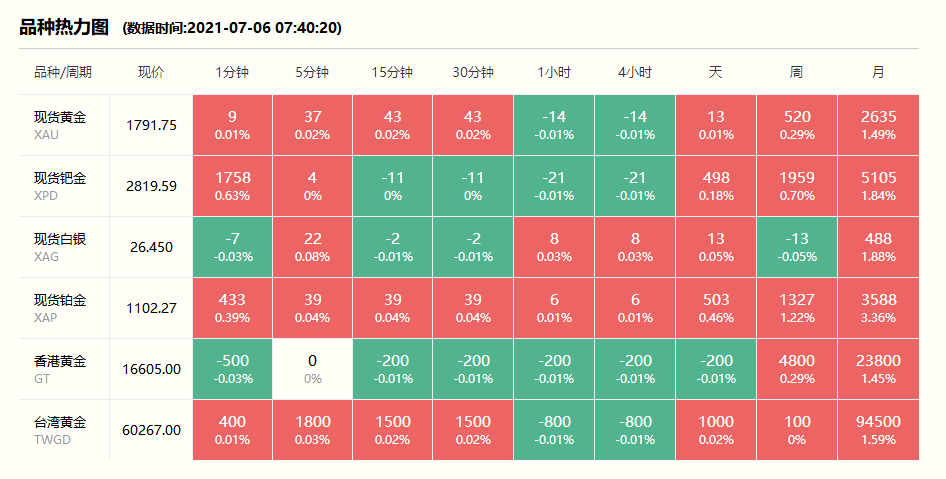Click the red 94500 台湾黄金 monthly cell
This screenshot has width=946, height=479.
[x=878, y=429]
